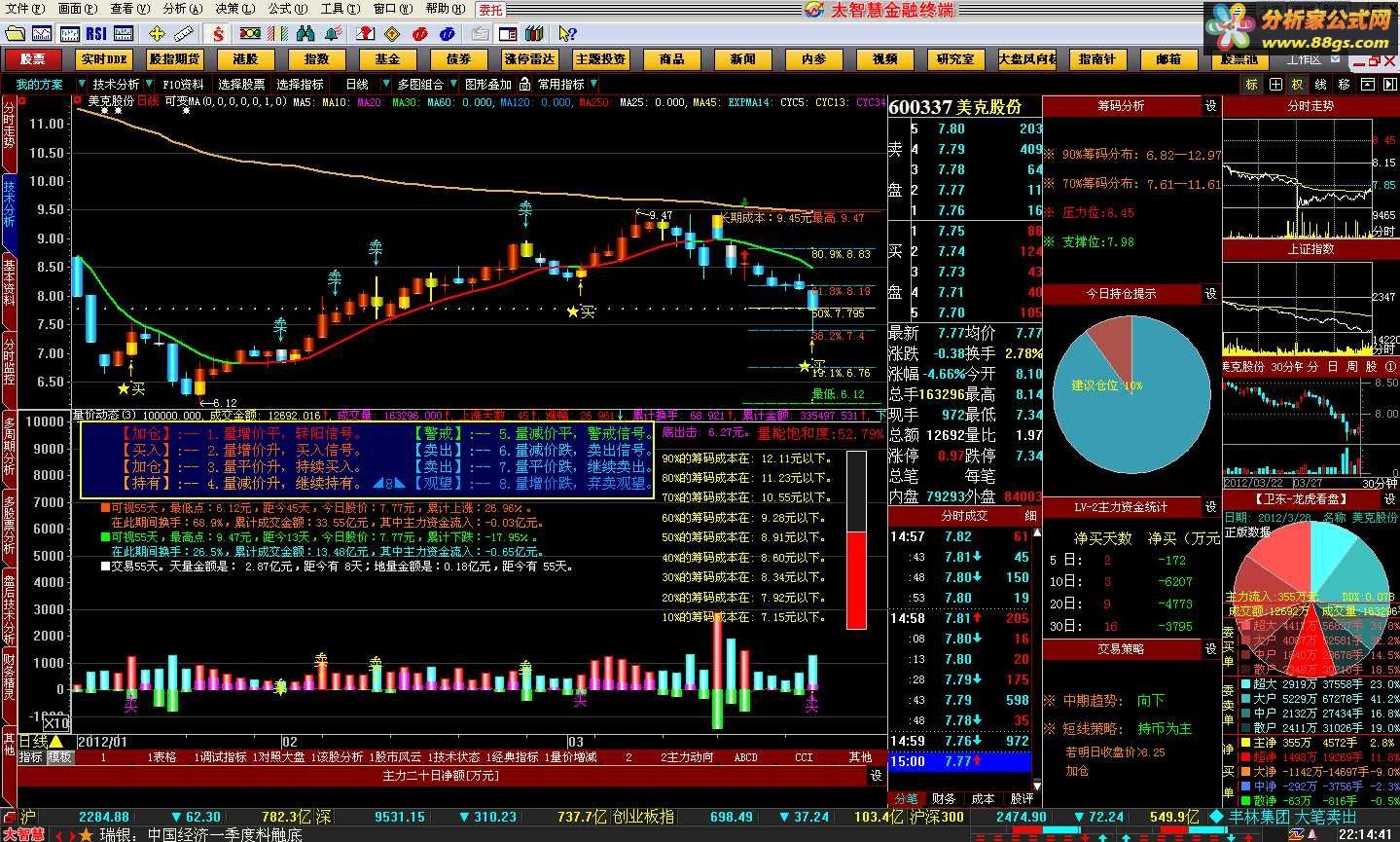Screen dimensions: 1400x842
Task: Click the 新闻 button
Action: tap(742, 59)
